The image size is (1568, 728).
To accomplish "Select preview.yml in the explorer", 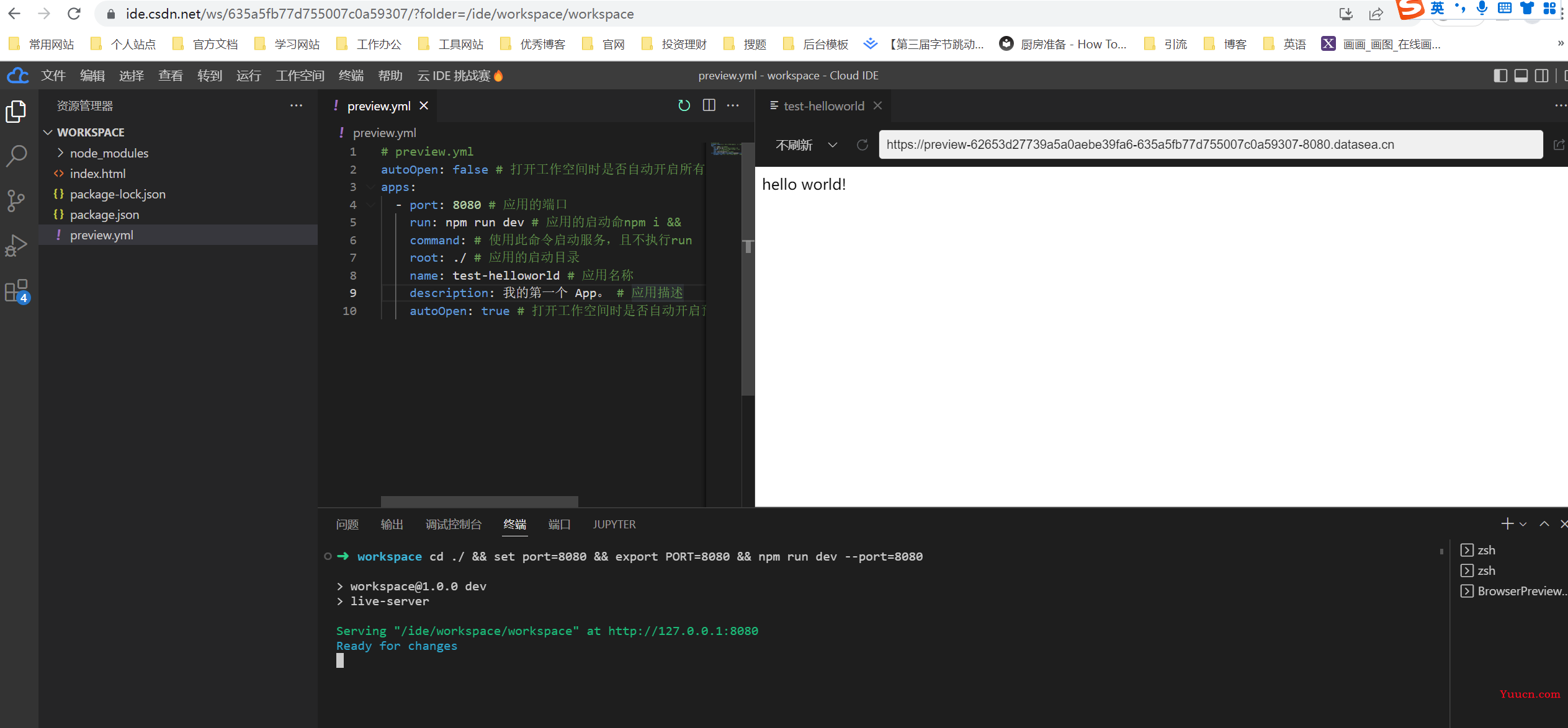I will pyautogui.click(x=178, y=235).
